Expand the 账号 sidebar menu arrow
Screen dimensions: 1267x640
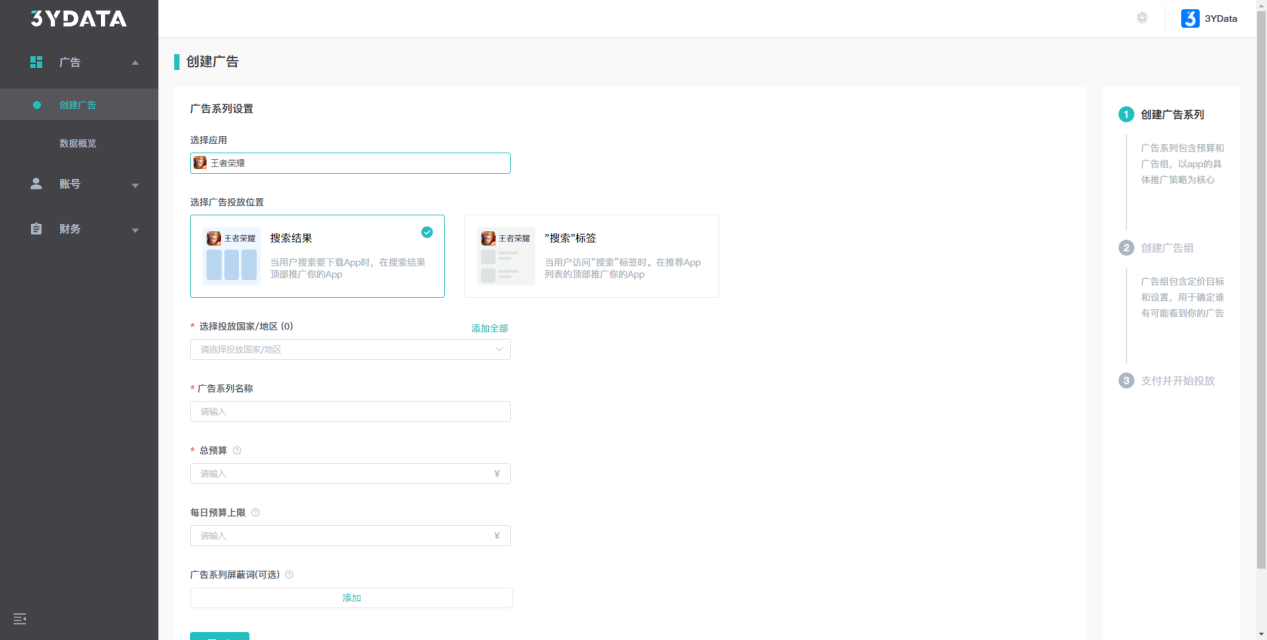click(x=135, y=185)
